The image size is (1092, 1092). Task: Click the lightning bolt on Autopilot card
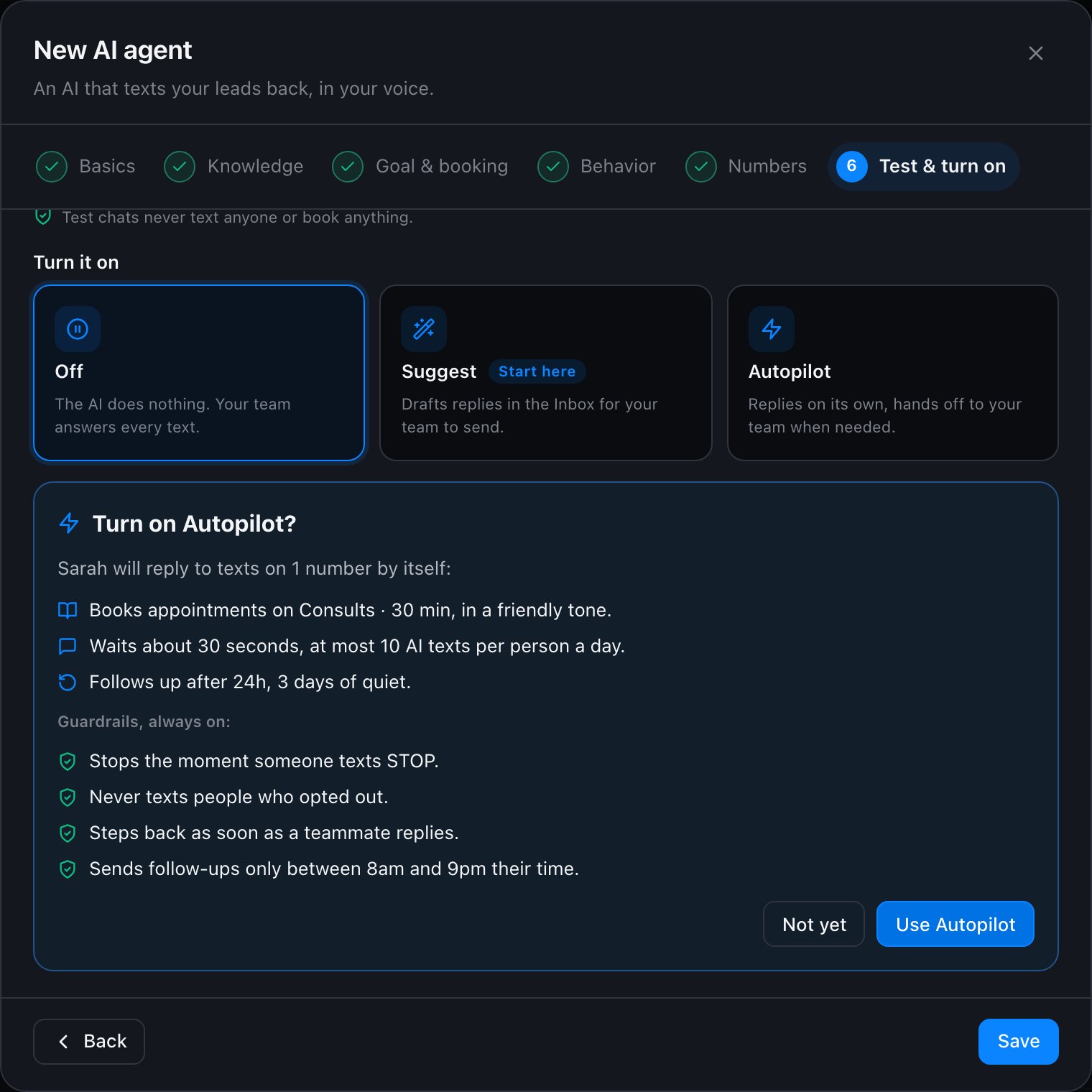tap(772, 329)
